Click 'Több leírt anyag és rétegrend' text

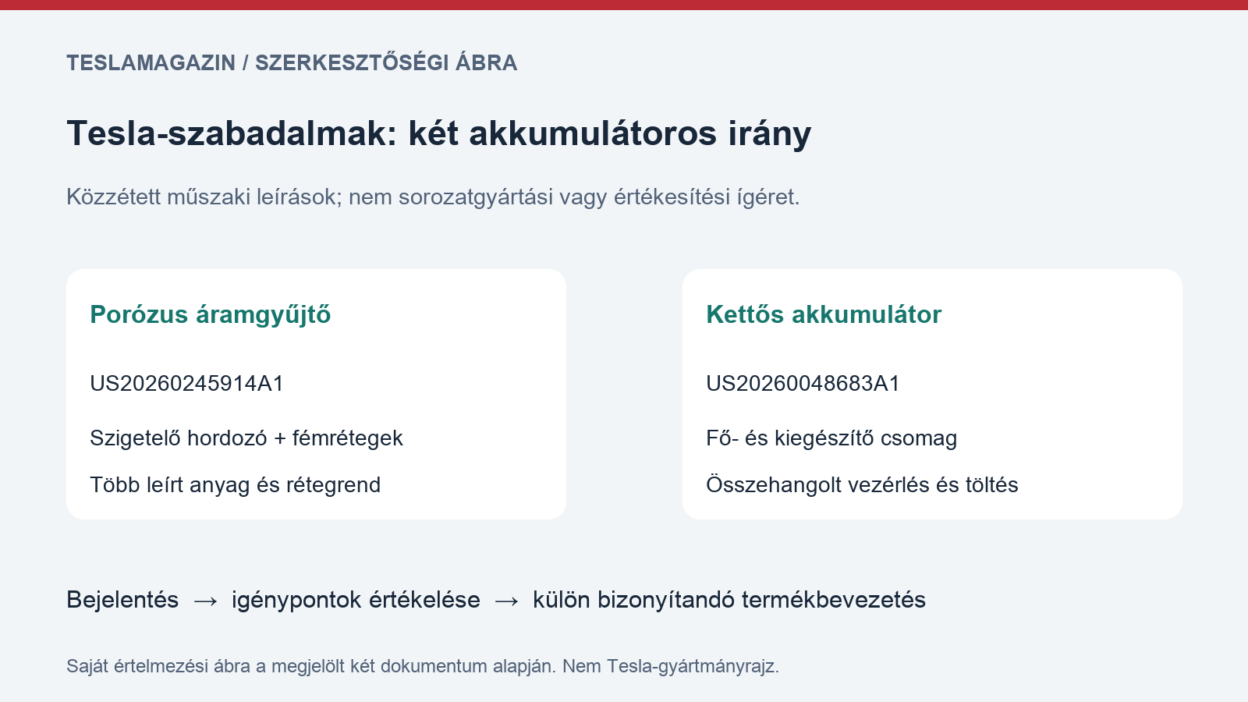235,485
